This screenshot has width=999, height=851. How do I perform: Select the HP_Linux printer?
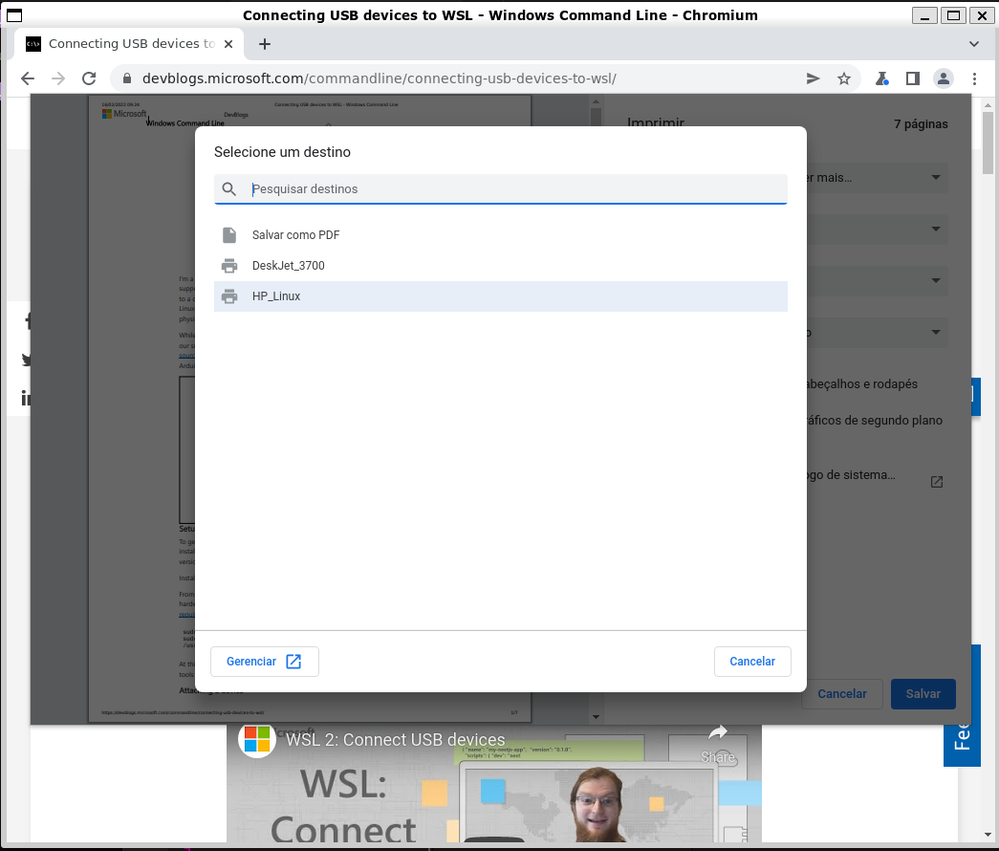click(501, 296)
